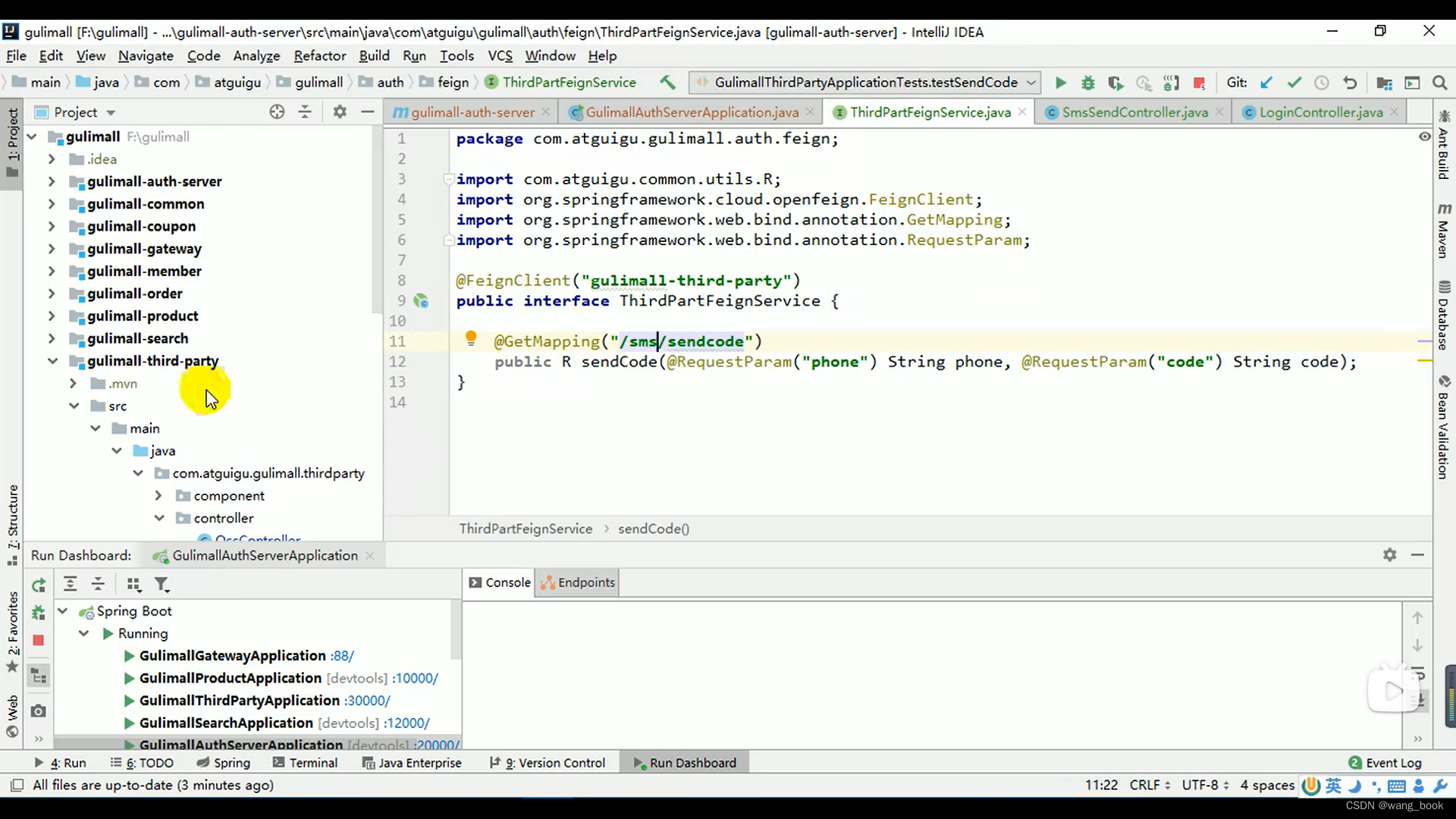Open filter icon in Run Dashboard toolbar
Viewport: 1456px width, 819px height.
[162, 585]
